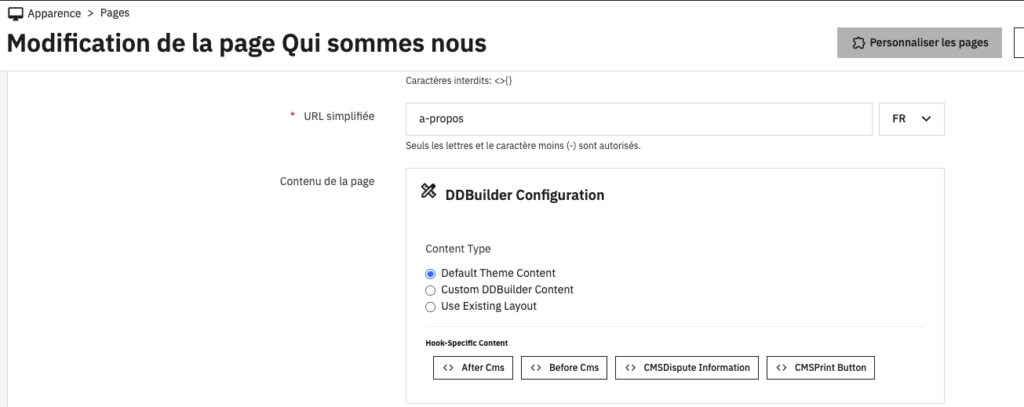Click the DDBuilder Configuration heading text
1024x407 pixels.
coord(524,195)
